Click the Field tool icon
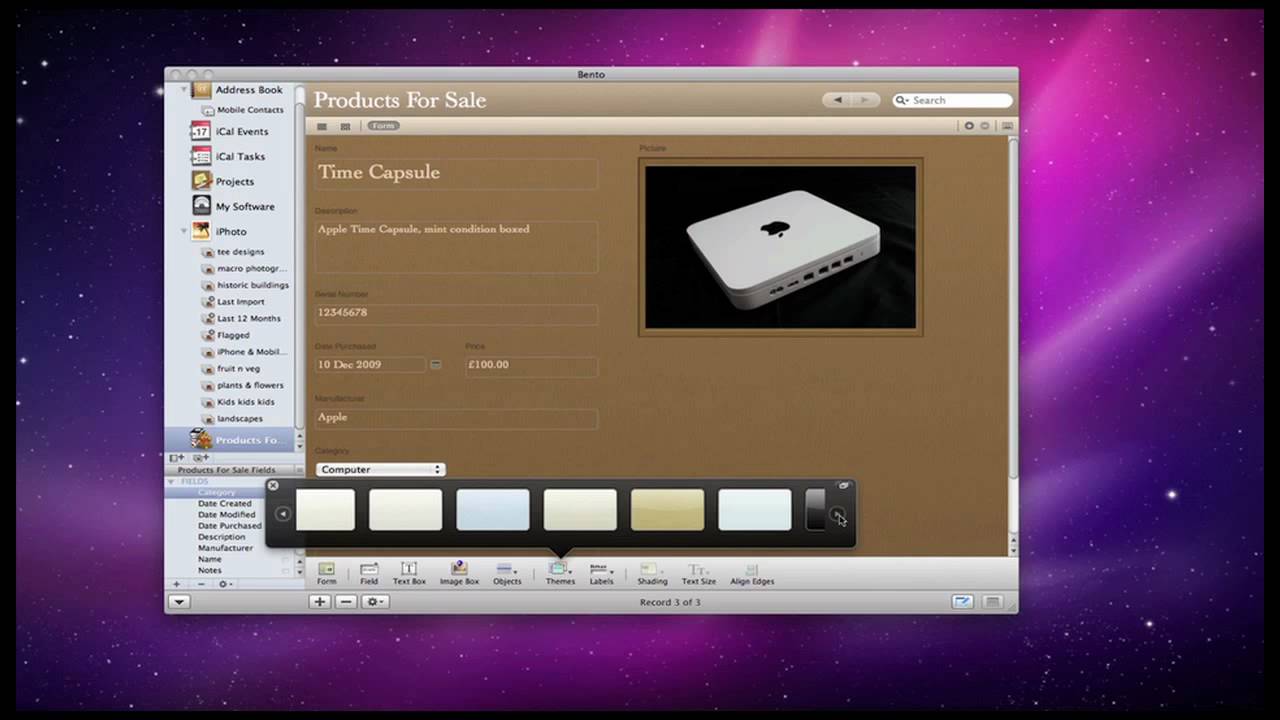 pyautogui.click(x=369, y=569)
